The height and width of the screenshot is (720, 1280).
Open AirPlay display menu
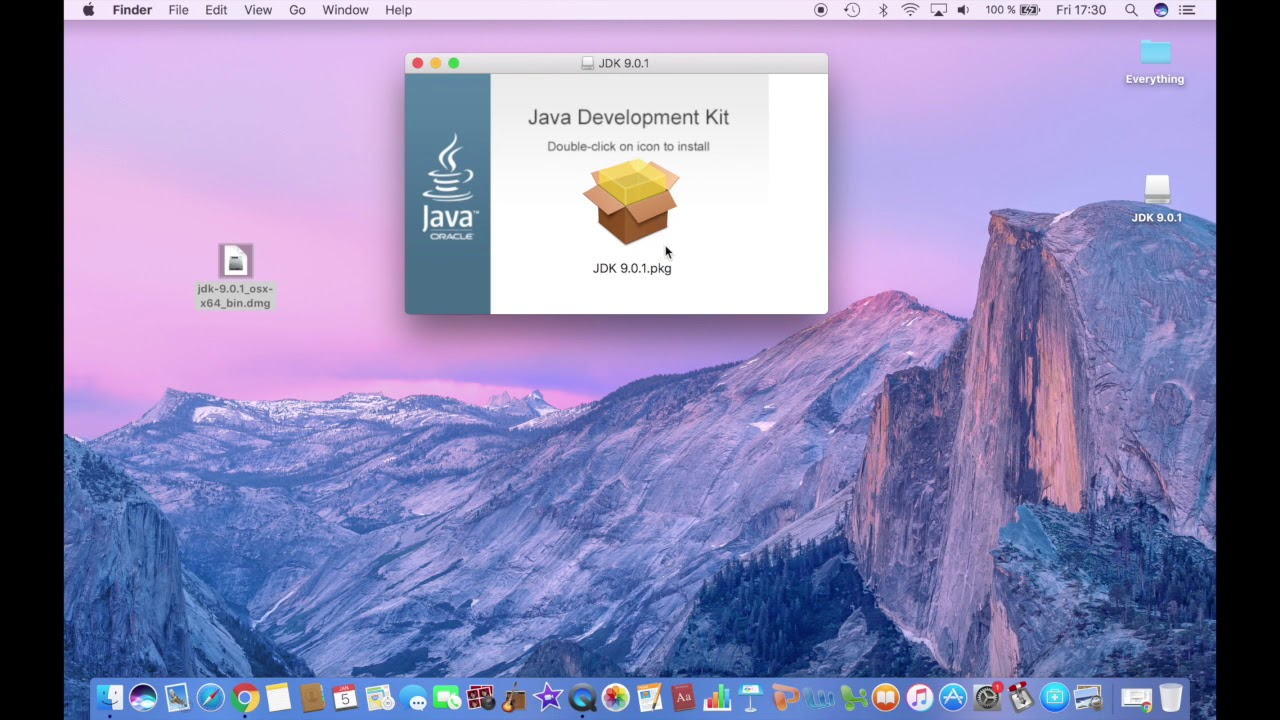pos(938,10)
